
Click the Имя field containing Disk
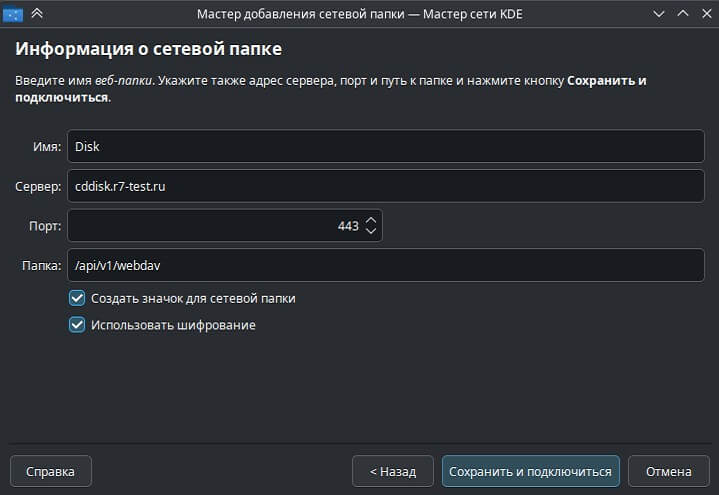[386, 146]
